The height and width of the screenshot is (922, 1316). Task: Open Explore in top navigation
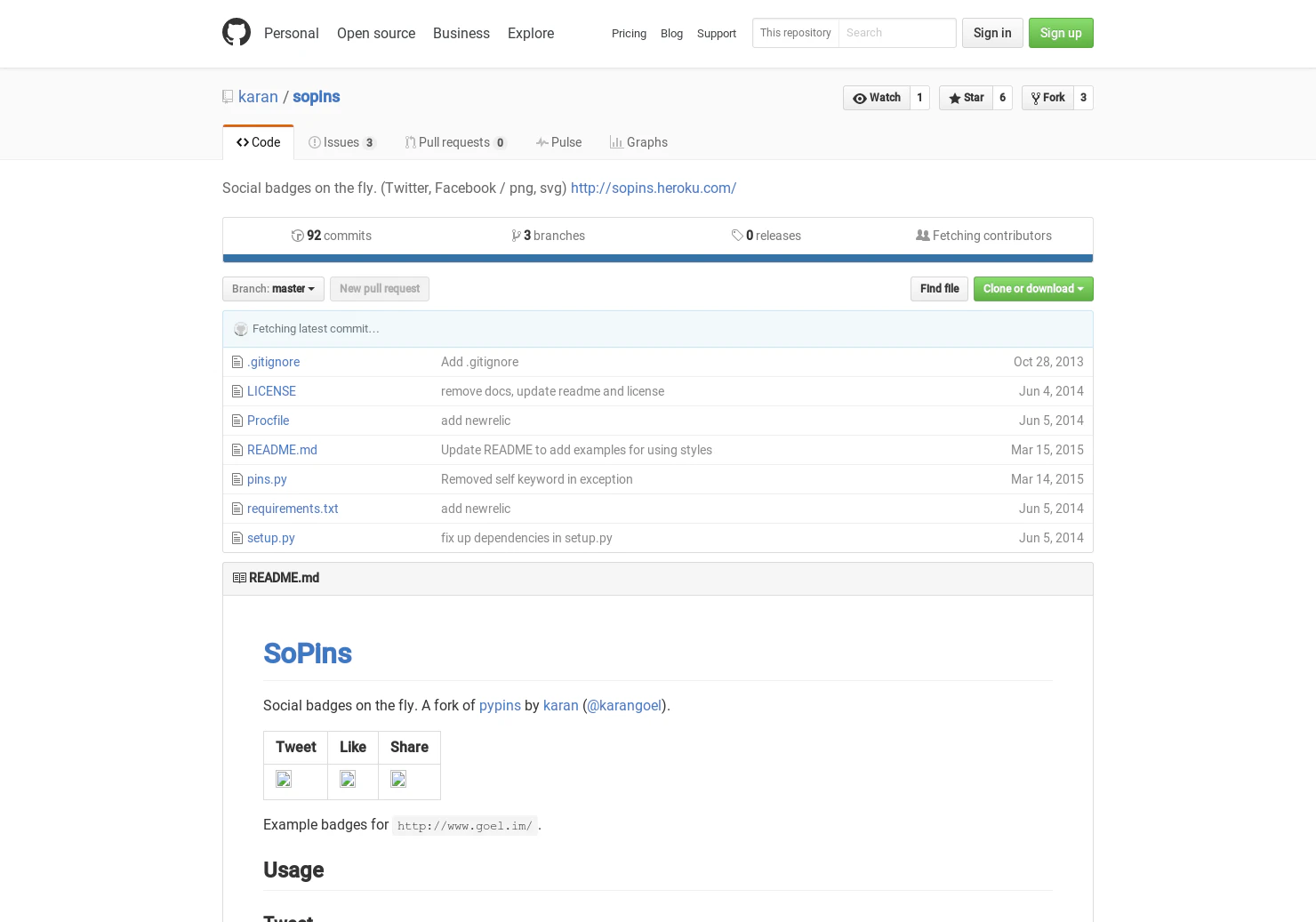tap(531, 33)
